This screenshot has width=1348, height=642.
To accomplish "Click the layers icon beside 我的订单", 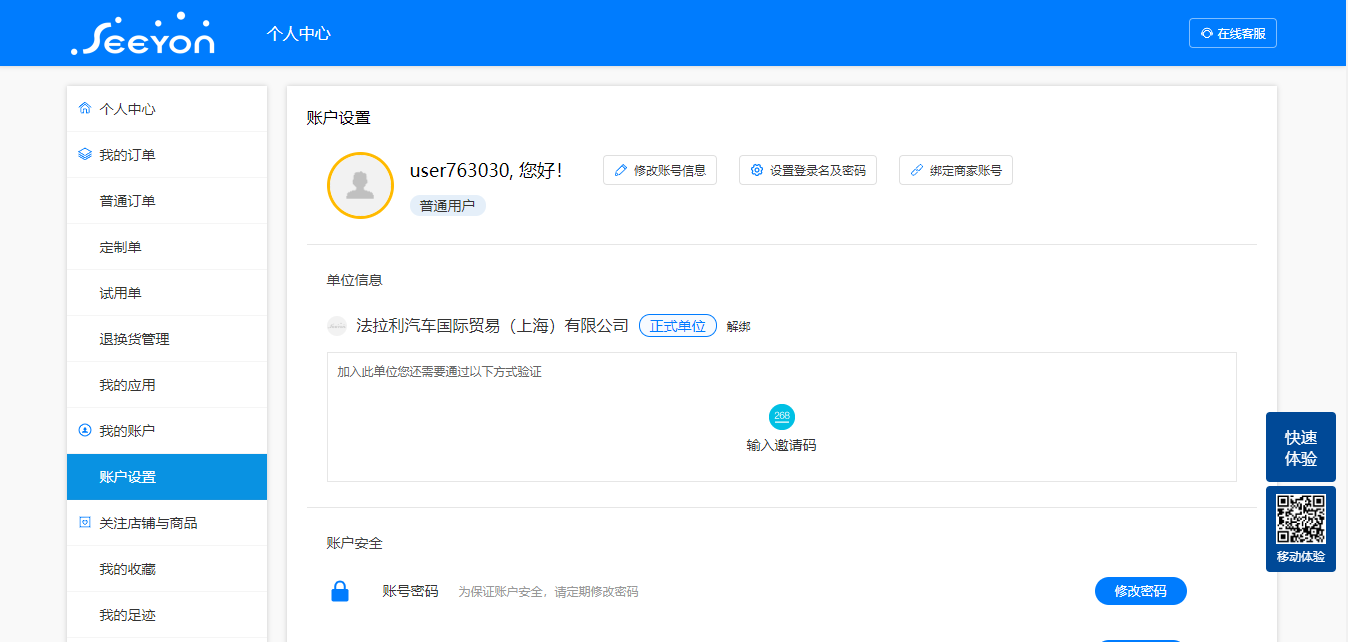I will pyautogui.click(x=85, y=155).
